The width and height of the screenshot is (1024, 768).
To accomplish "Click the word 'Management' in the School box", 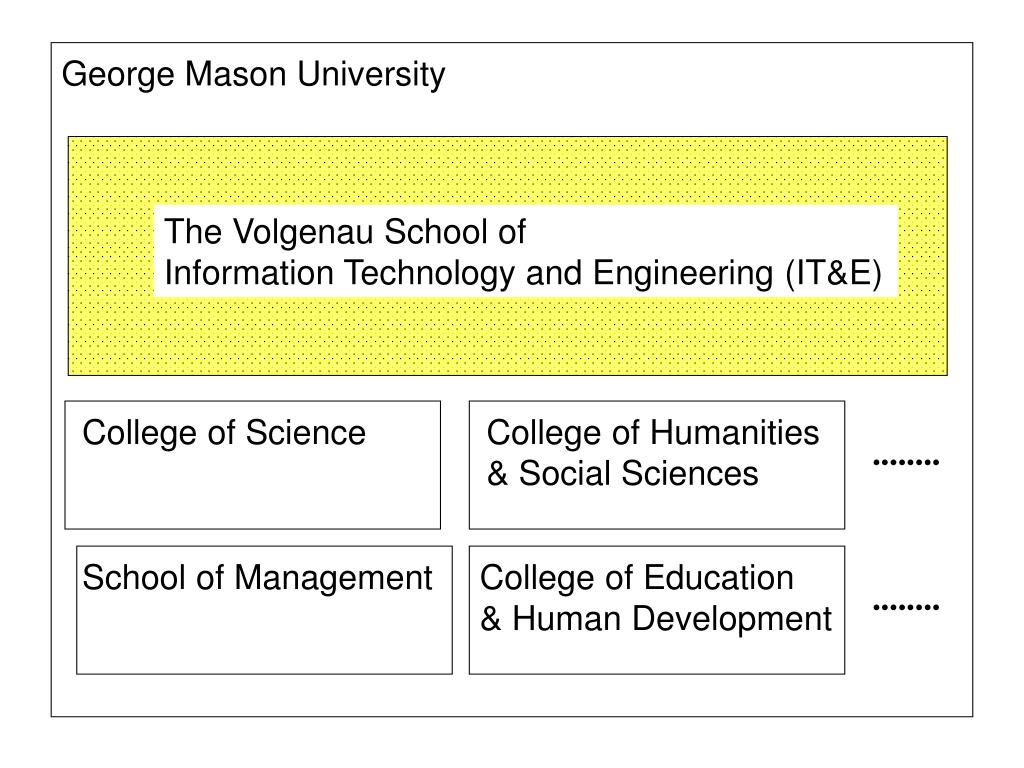I will click(x=333, y=579).
